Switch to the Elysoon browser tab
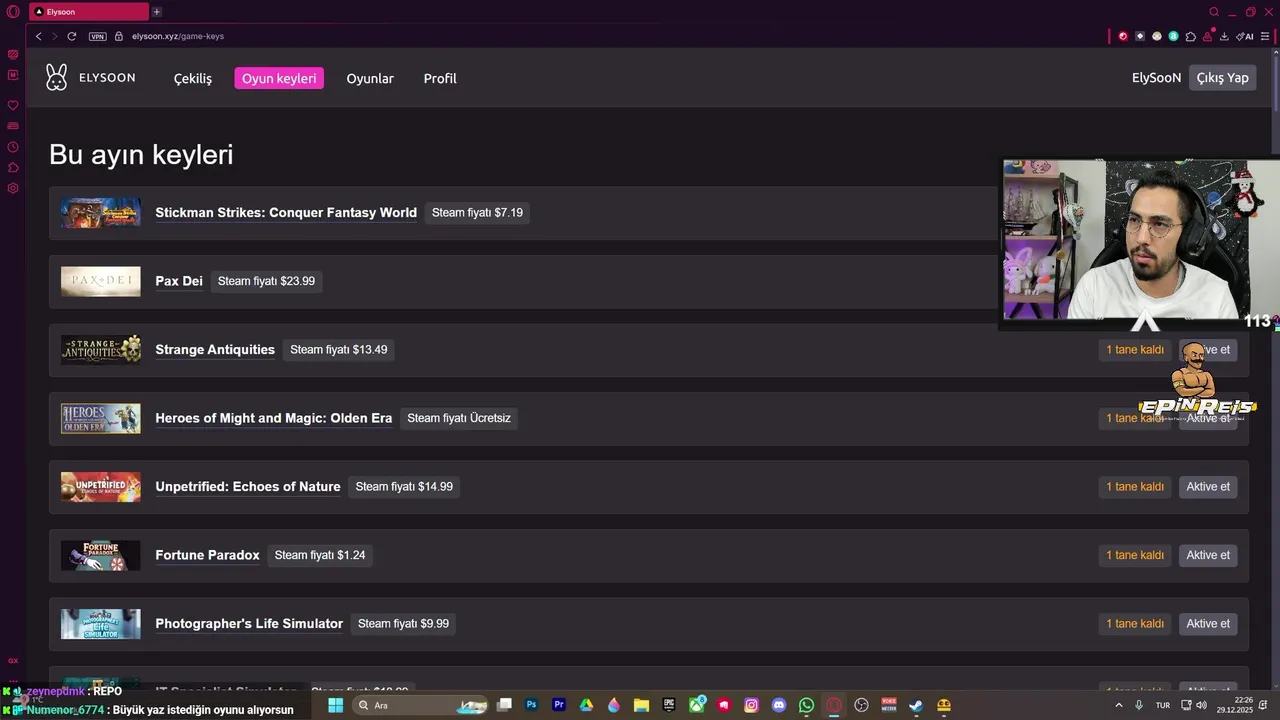Viewport: 1280px width, 720px height. tap(88, 12)
